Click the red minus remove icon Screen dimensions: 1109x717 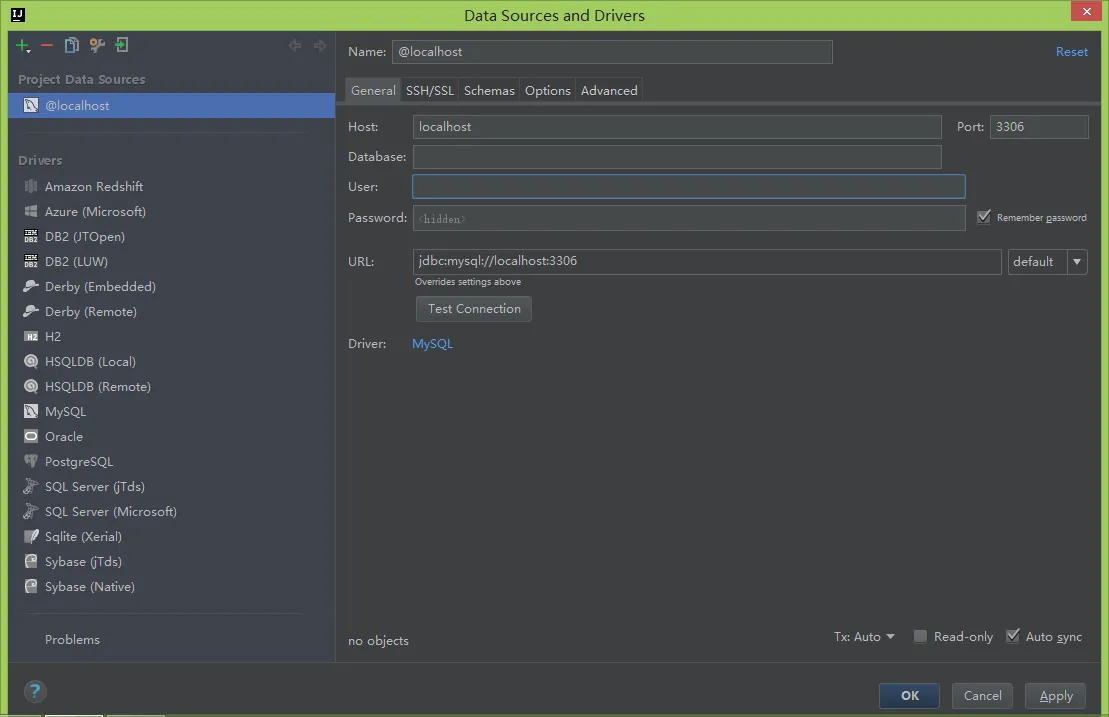[47, 46]
